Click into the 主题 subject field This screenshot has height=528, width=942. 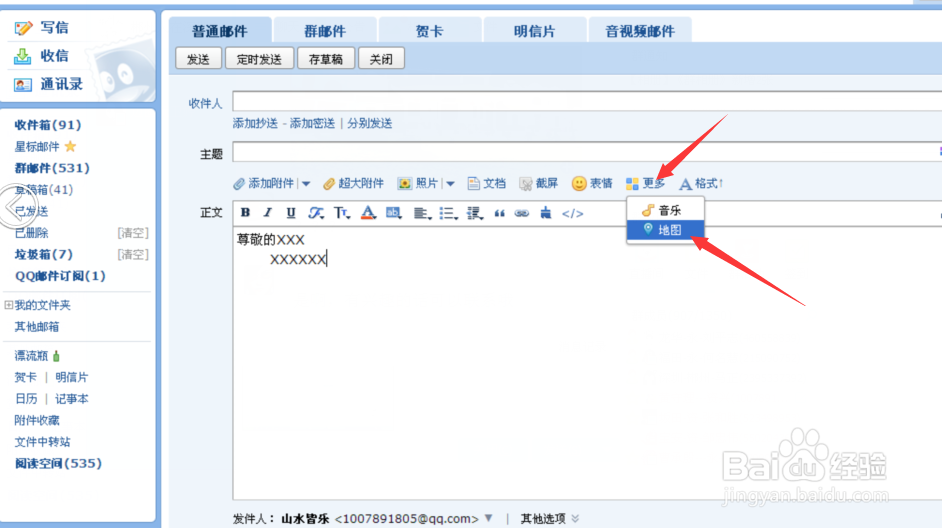click(587, 151)
